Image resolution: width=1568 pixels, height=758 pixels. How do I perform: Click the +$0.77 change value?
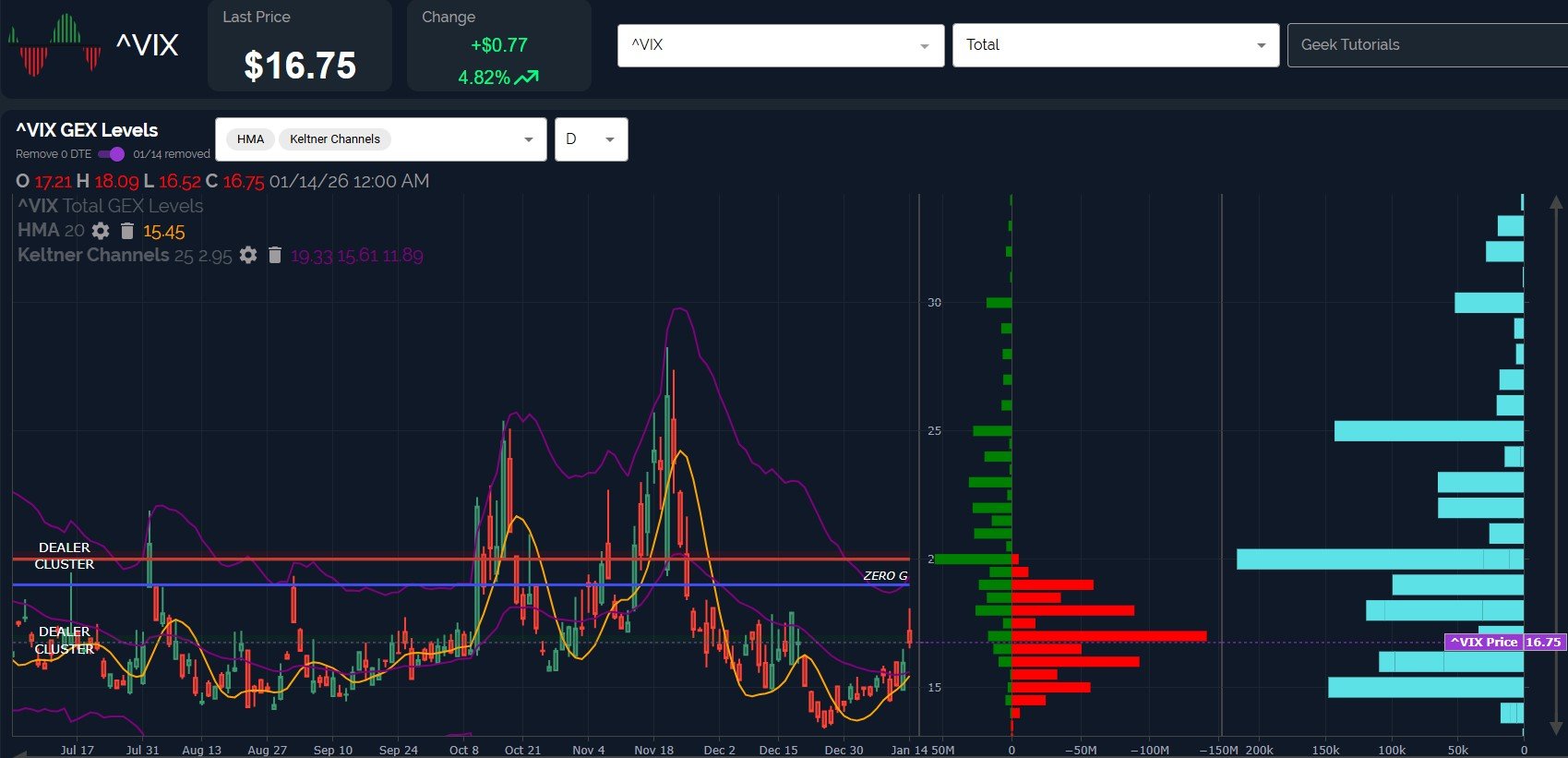pyautogui.click(x=499, y=45)
